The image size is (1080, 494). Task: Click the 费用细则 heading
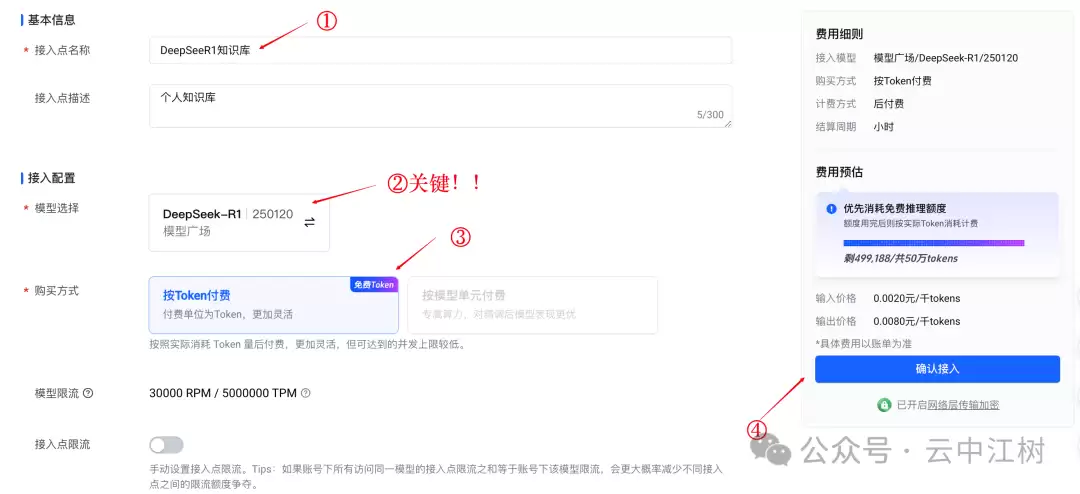[x=839, y=34]
